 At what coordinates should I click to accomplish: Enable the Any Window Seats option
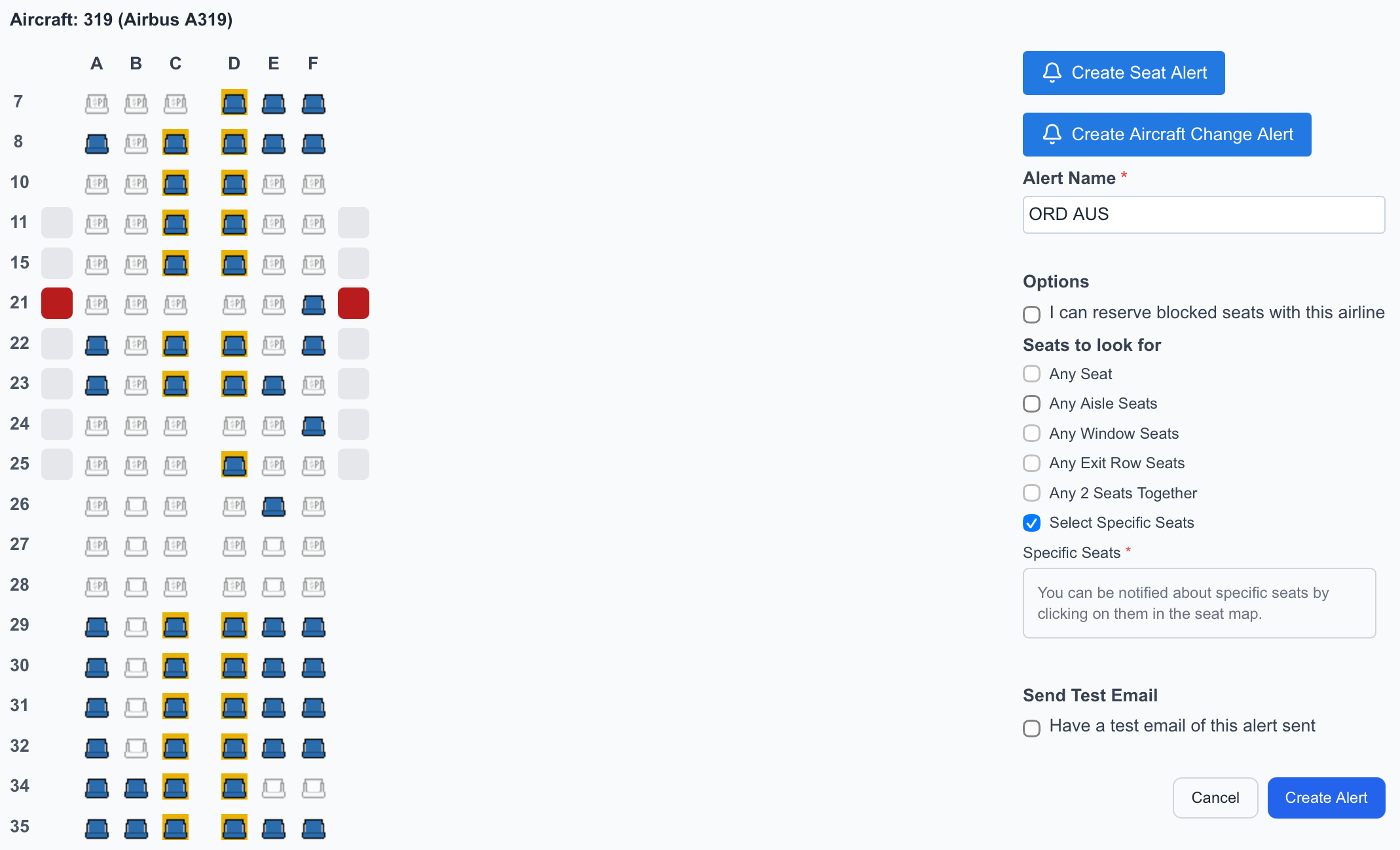pyautogui.click(x=1031, y=433)
